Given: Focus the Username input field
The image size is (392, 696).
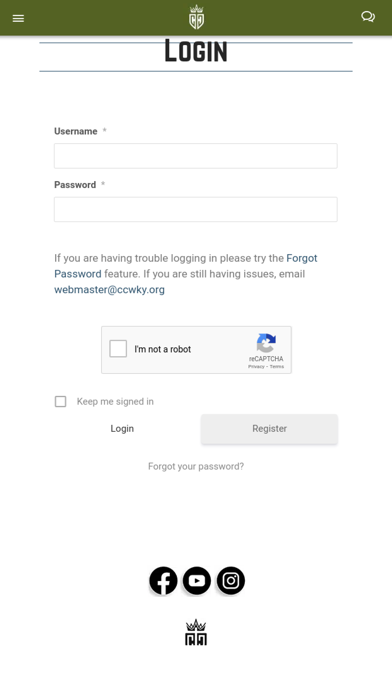Looking at the screenshot, I should 196,156.
